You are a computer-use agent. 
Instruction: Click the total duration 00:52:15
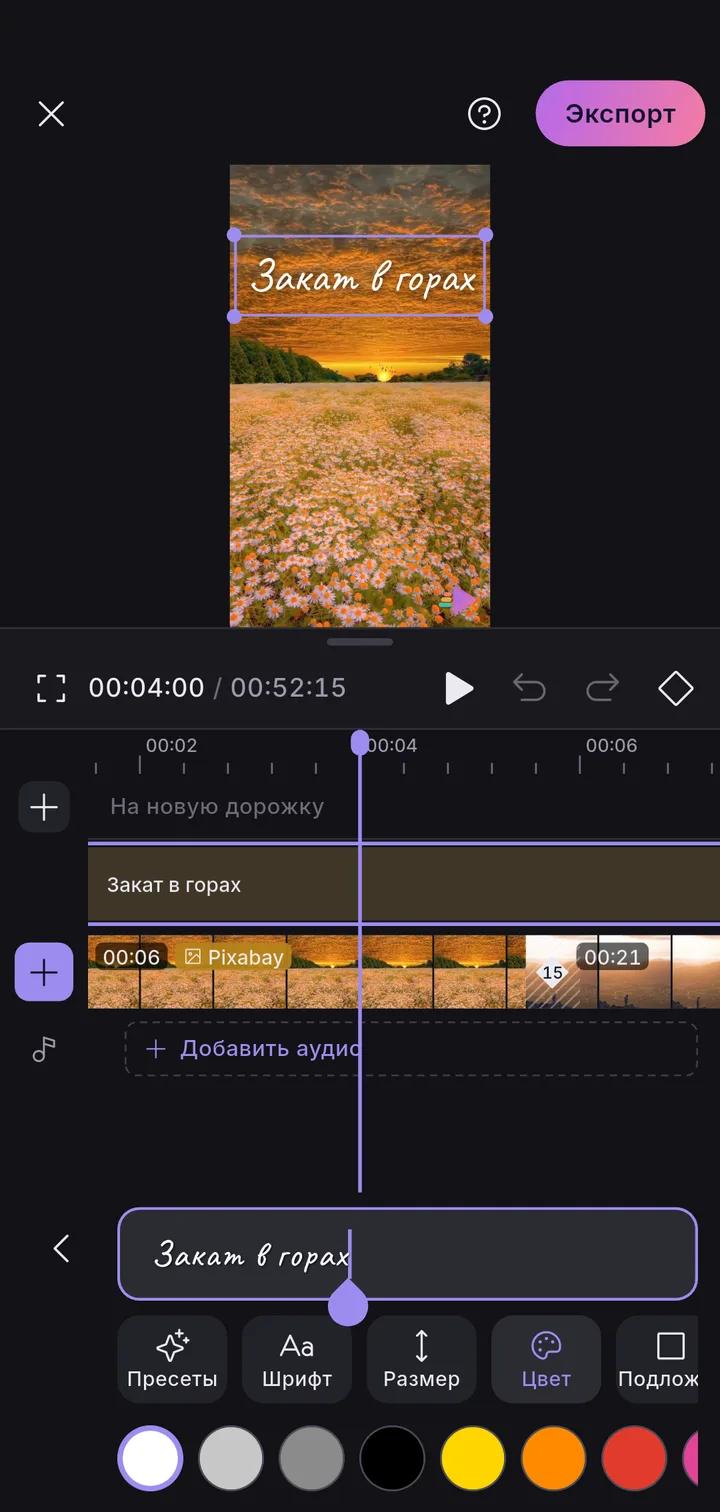(x=288, y=688)
